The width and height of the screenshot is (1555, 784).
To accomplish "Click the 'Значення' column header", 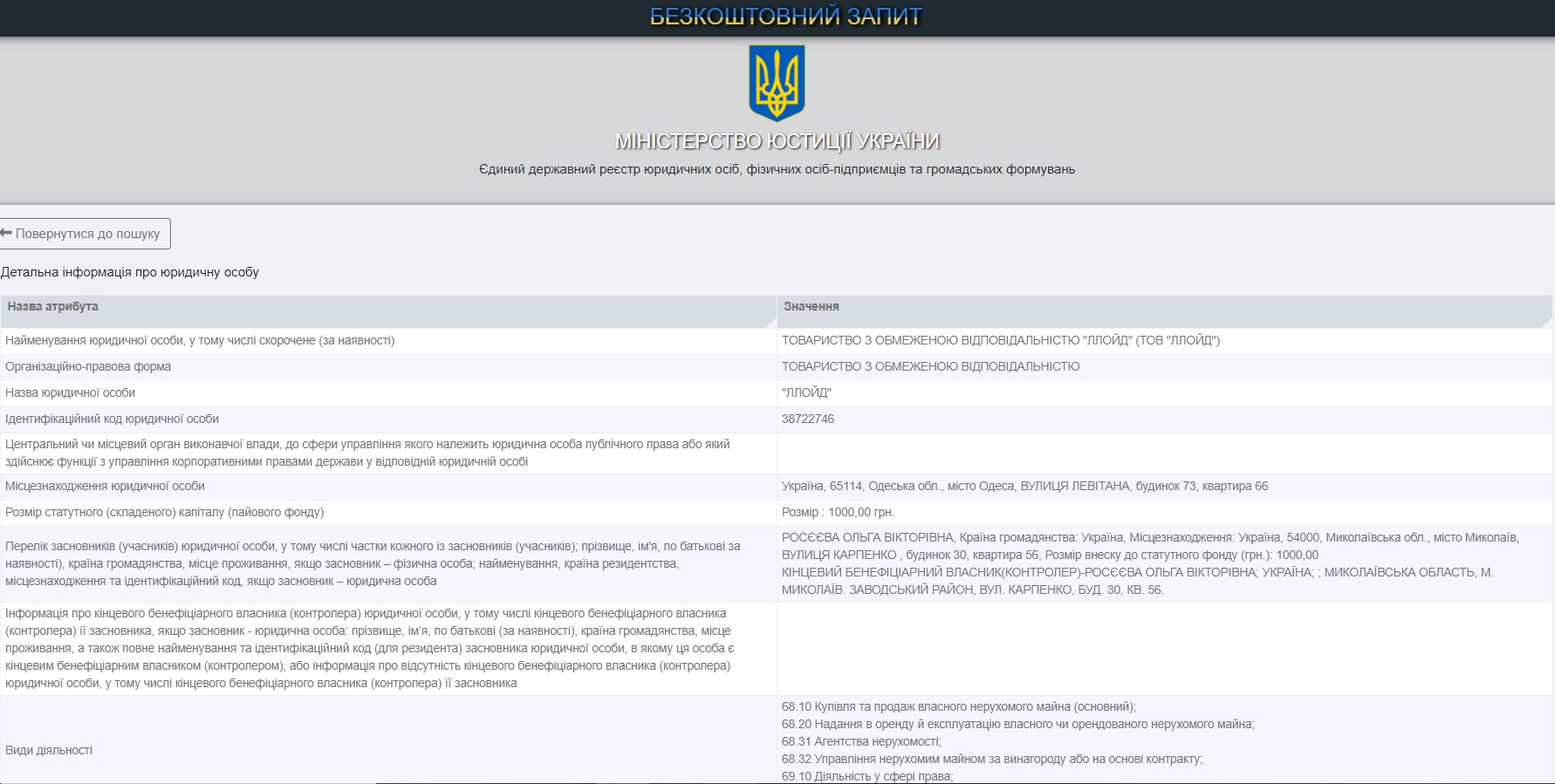I will pos(811,307).
